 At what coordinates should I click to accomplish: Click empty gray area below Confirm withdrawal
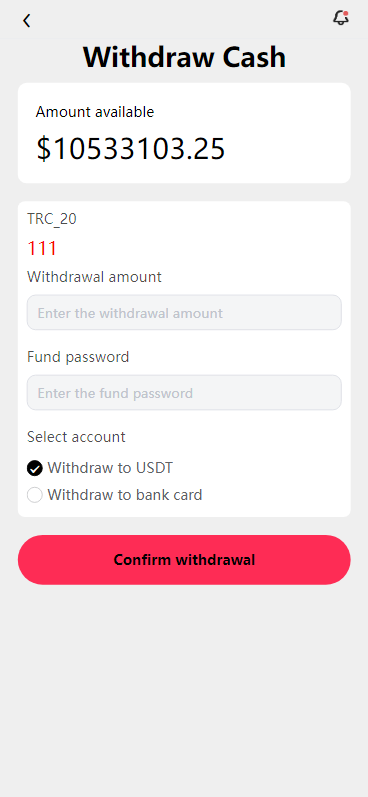(184, 686)
